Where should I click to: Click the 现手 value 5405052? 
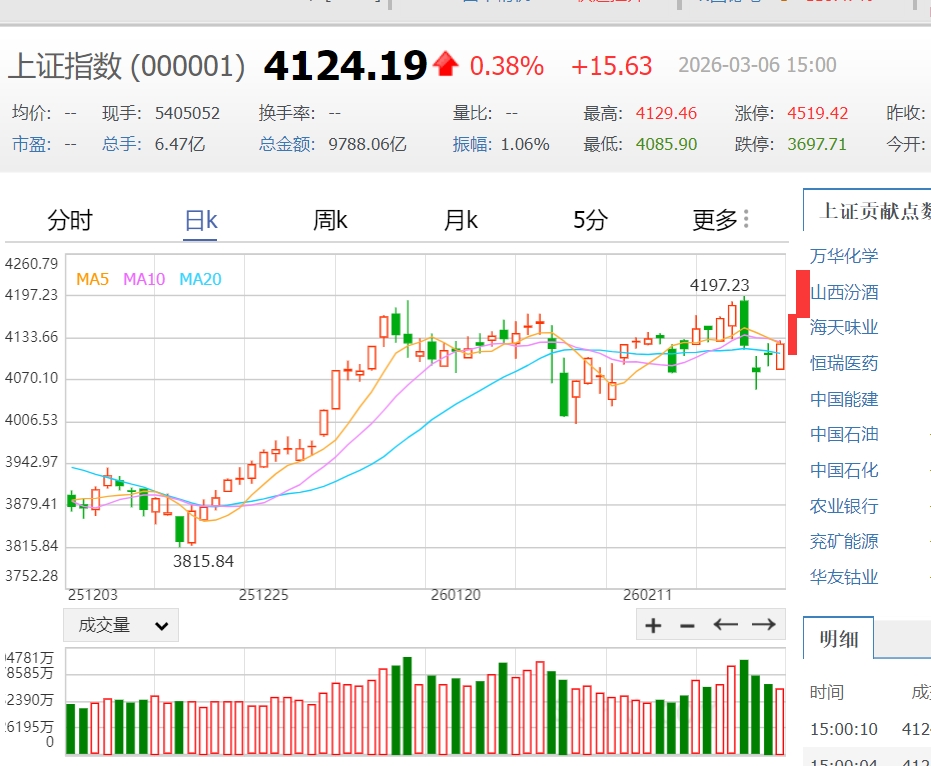[x=187, y=113]
